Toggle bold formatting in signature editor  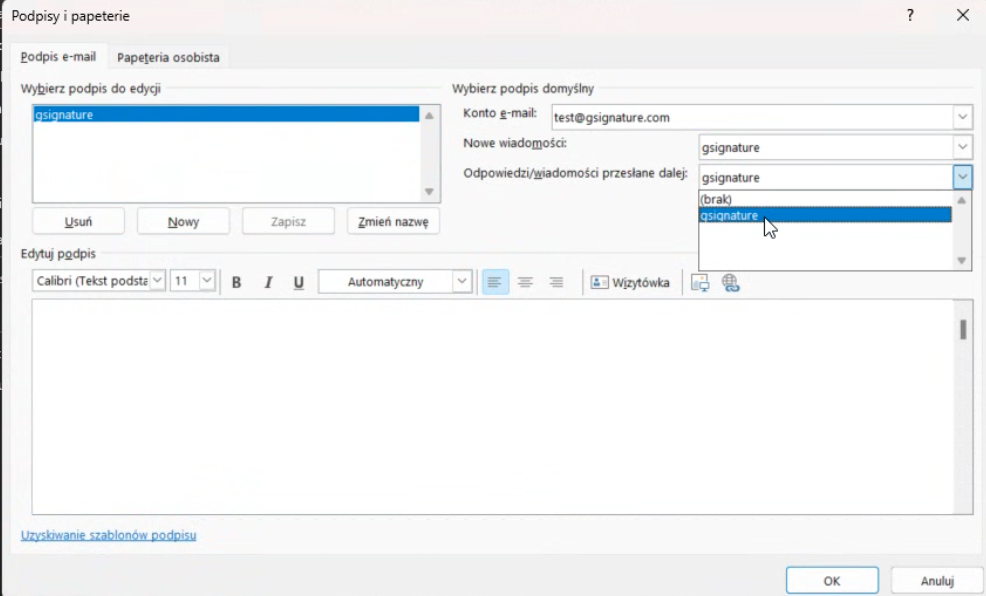[236, 282]
